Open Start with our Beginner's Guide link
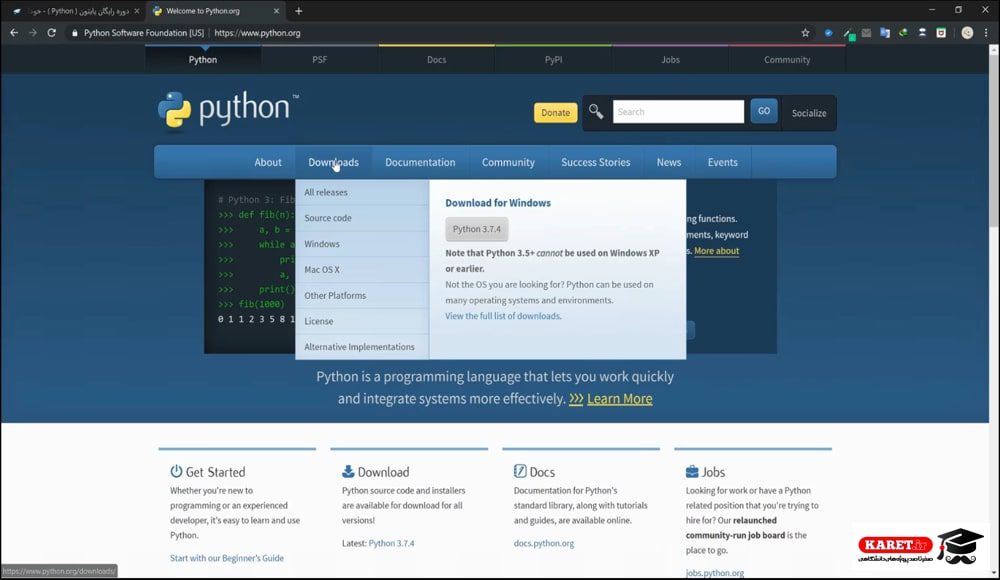 point(226,558)
